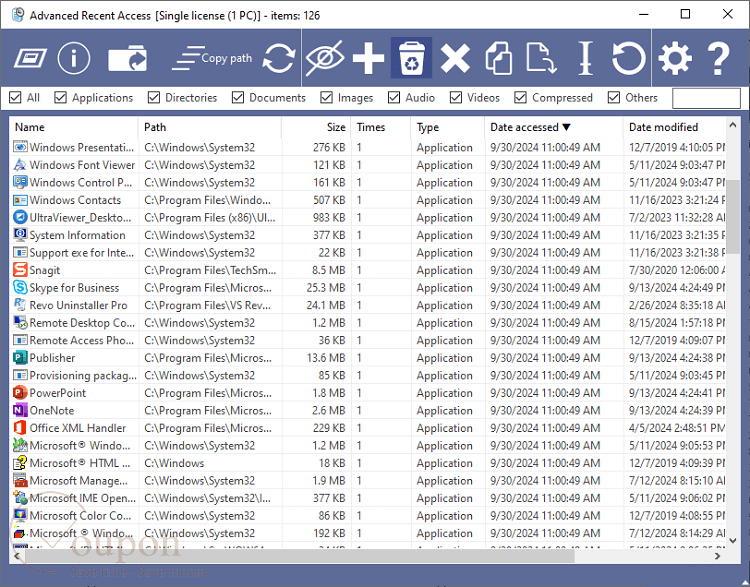
Task: Select Remote Desktop Co... entry
Action: 367,323
